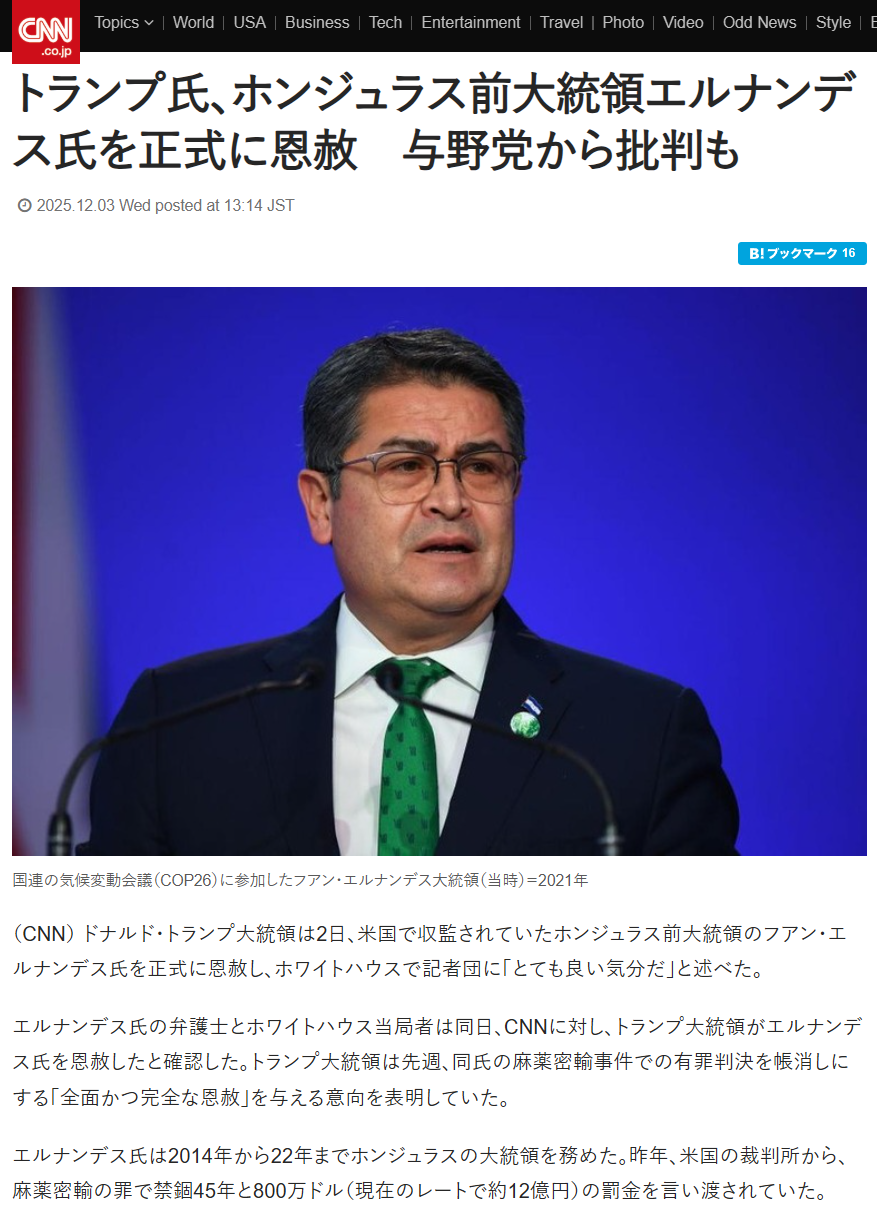Open the Tech section
The width and height of the screenshot is (877, 1226).
[x=385, y=22]
